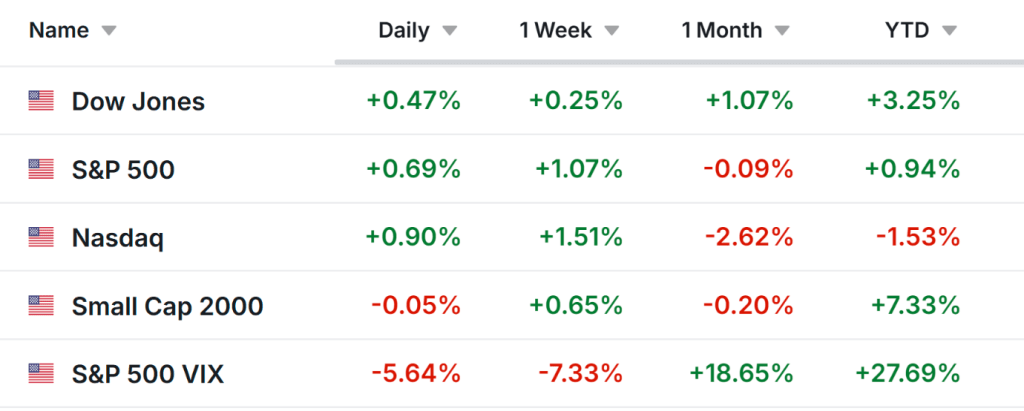The image size is (1024, 411).
Task: Sort by Name using its arrow
Action: 109,31
